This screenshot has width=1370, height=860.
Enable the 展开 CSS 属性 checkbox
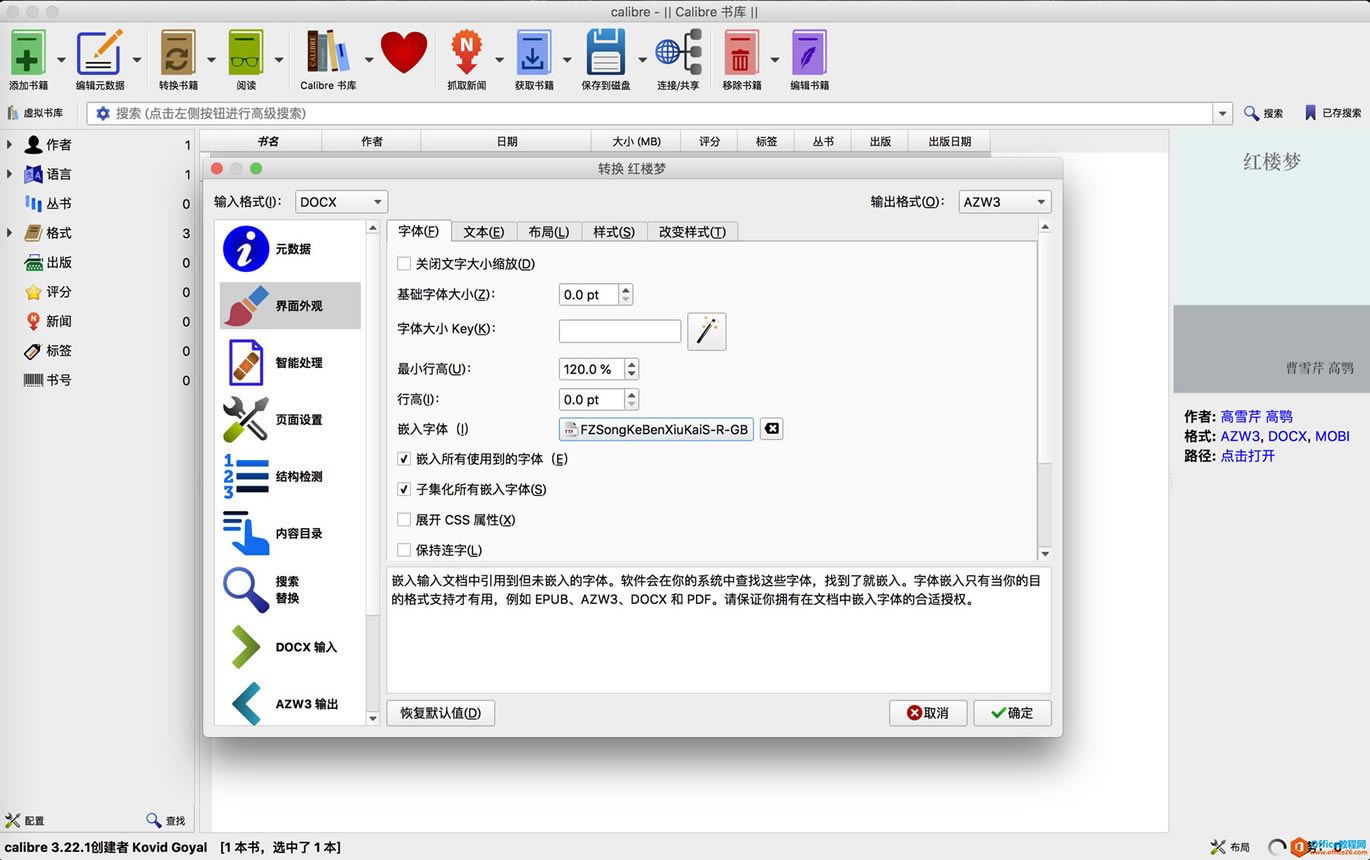(404, 519)
